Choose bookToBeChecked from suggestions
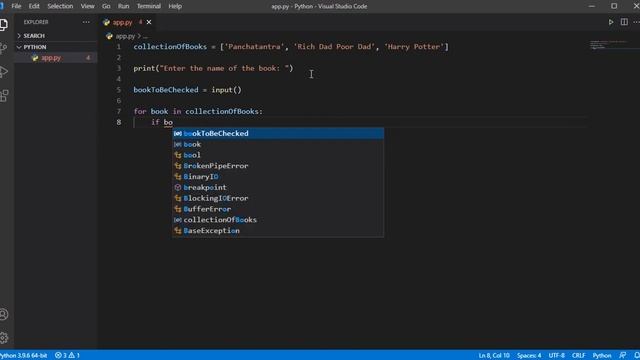640x360 pixels. 278,133
